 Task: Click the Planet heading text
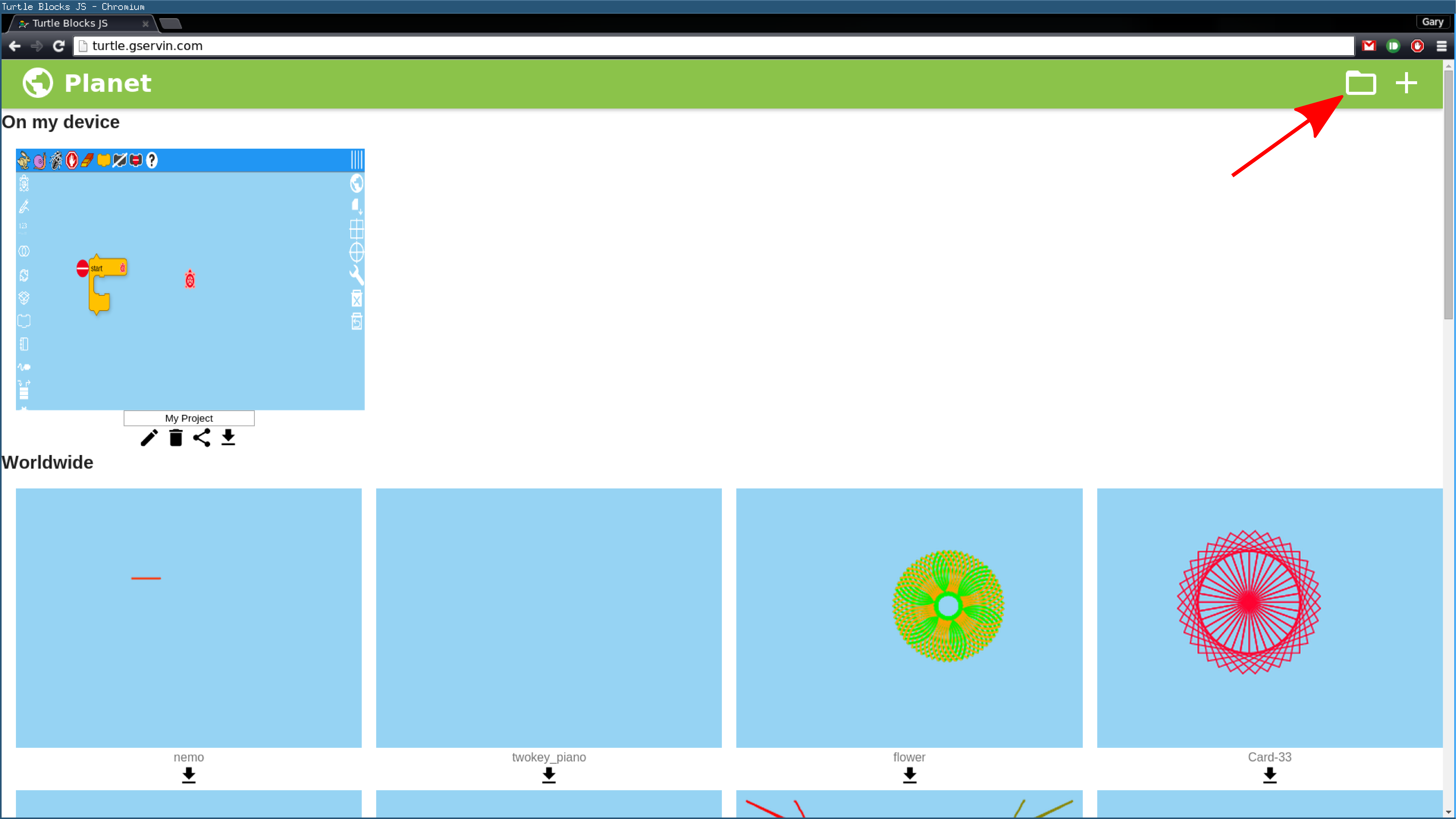108,84
